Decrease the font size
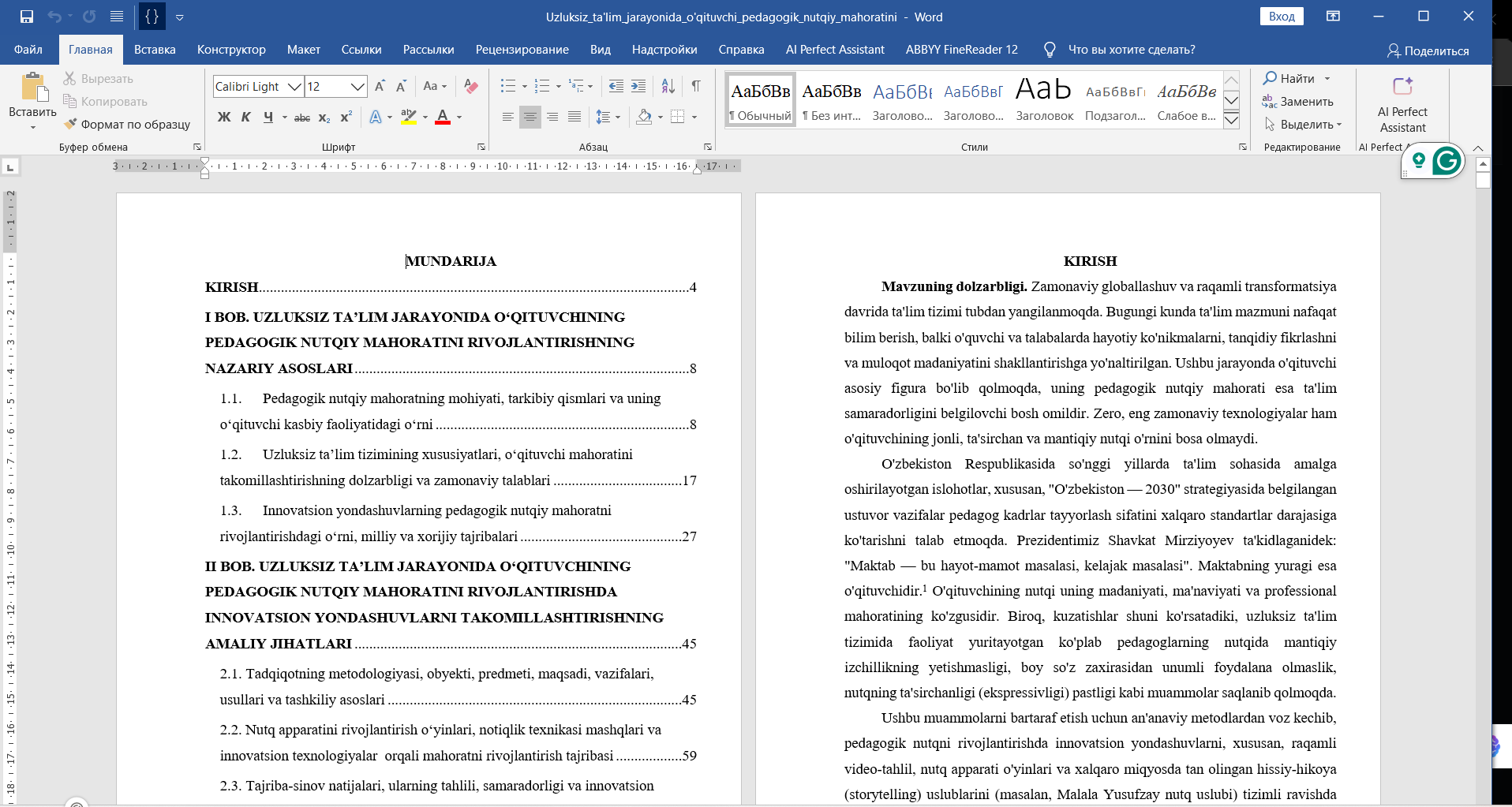Viewport: 1512px width, 807px height. tap(401, 86)
